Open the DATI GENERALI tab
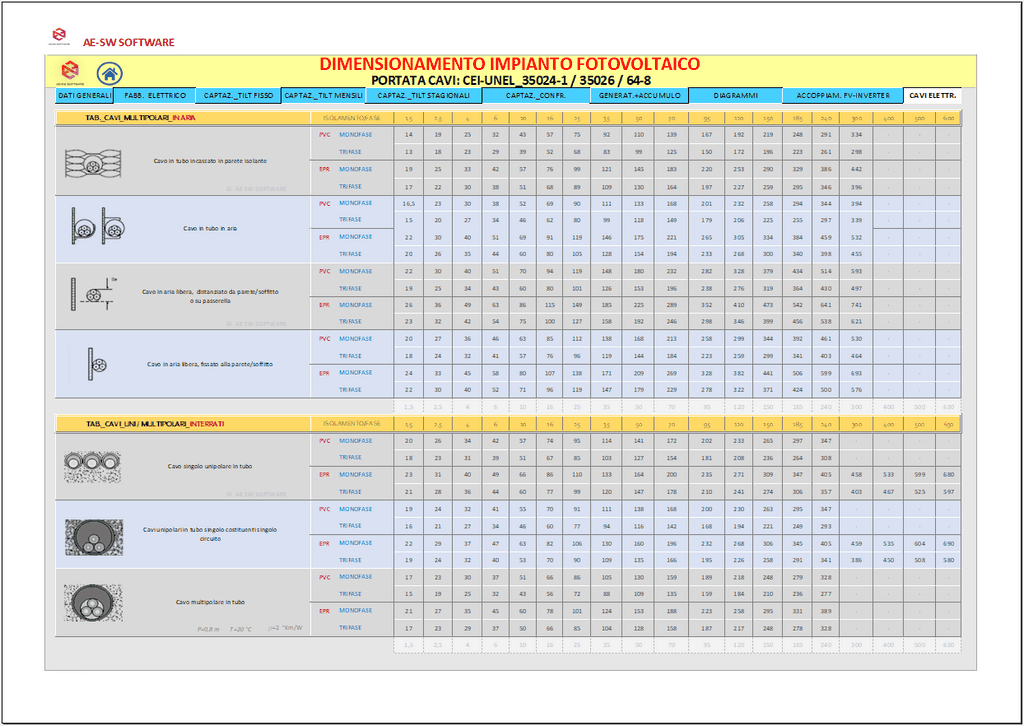 coord(84,96)
